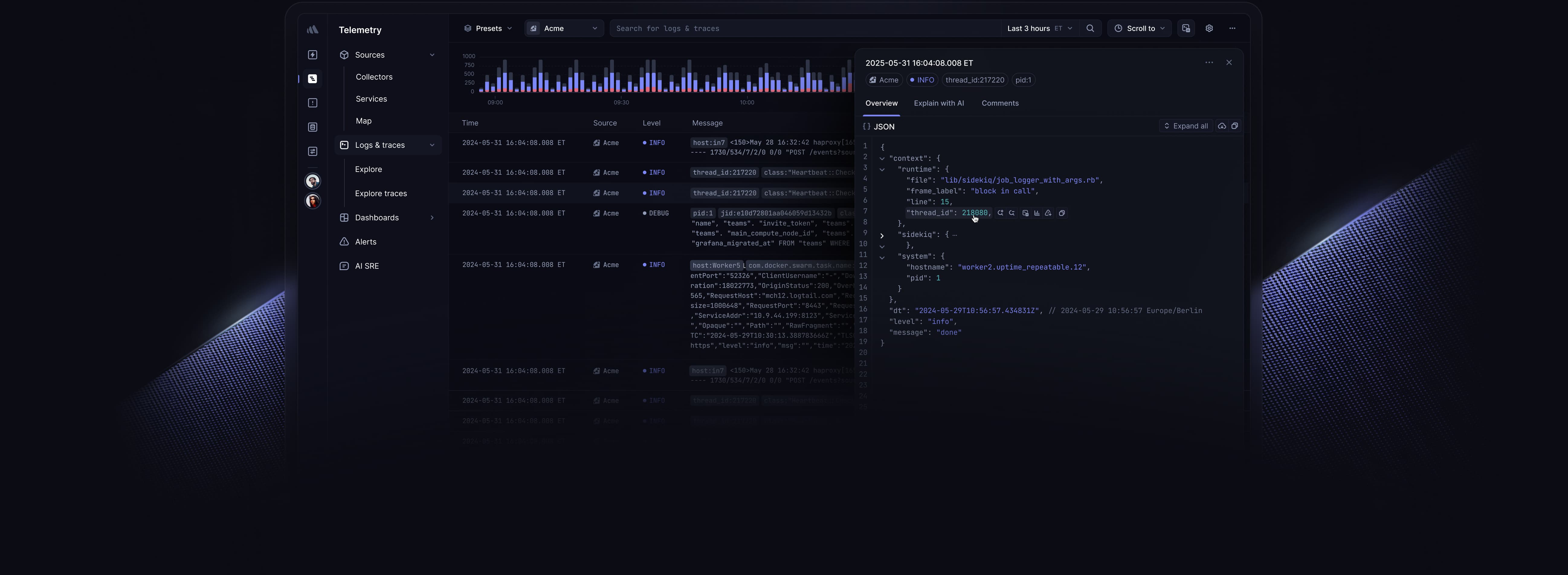1568x575 pixels.
Task: Click create alert icon on thread_id row
Action: (1048, 213)
